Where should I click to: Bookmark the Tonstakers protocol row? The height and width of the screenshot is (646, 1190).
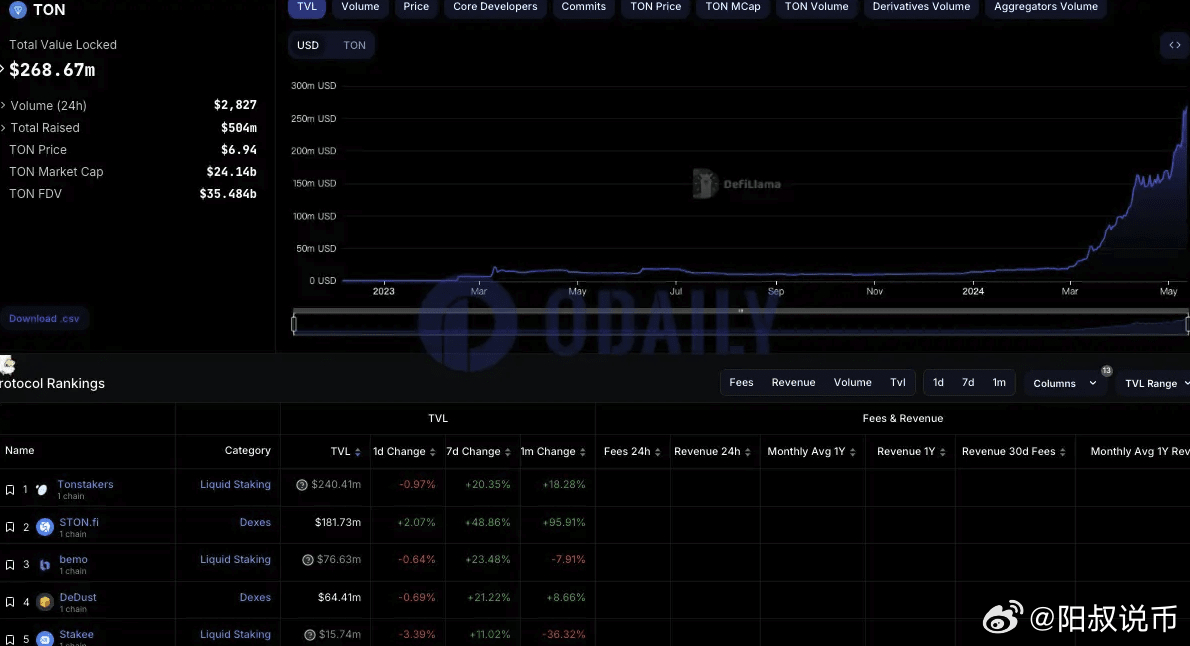click(10, 490)
